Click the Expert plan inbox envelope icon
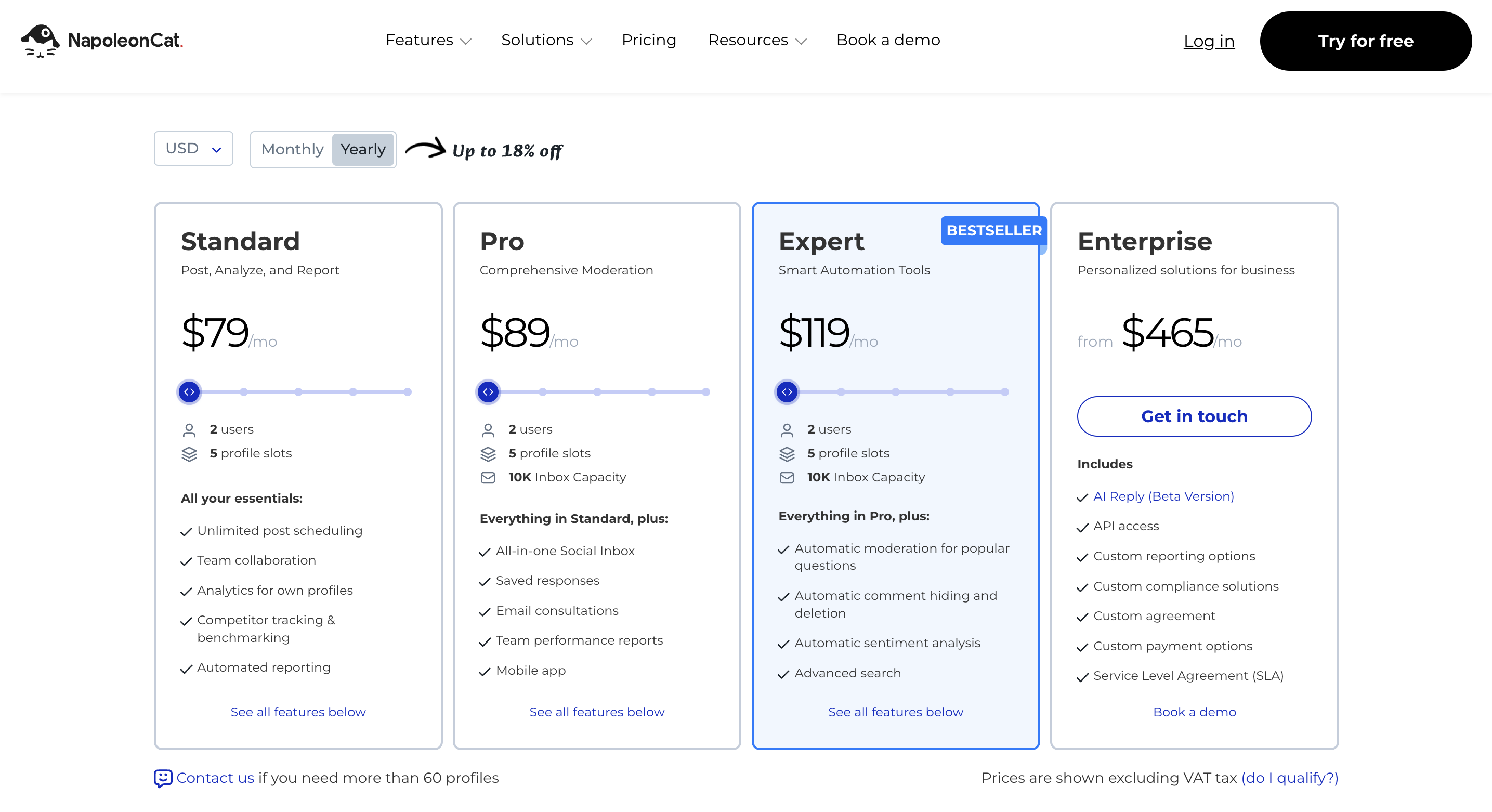Screen dimensions: 1492x812 click(x=787, y=478)
